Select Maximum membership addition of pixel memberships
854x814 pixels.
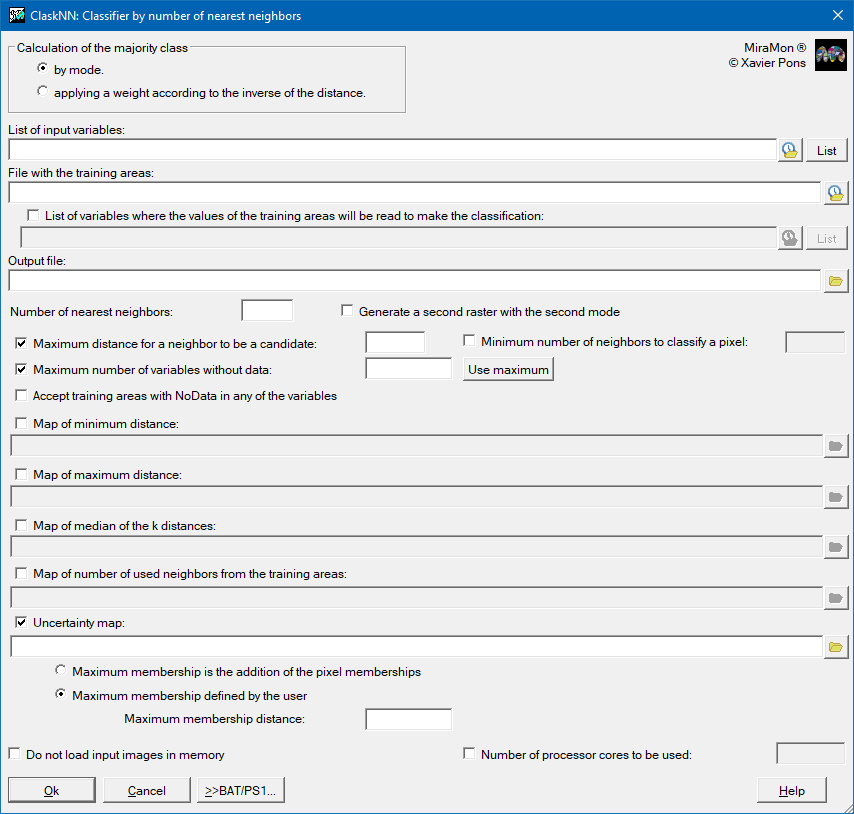pos(61,671)
